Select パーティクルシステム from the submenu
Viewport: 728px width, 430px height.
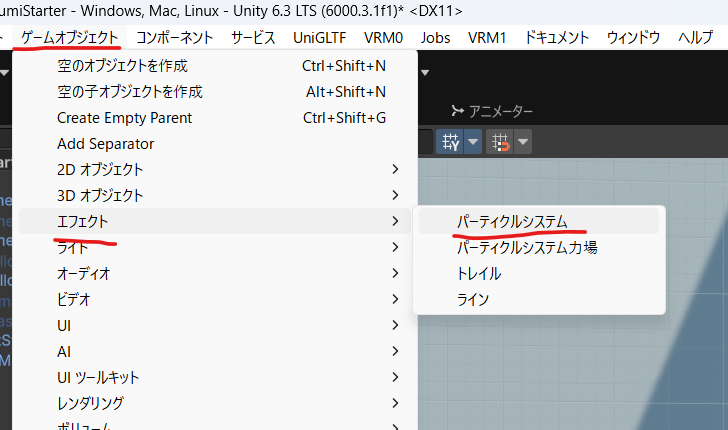pyautogui.click(x=512, y=221)
